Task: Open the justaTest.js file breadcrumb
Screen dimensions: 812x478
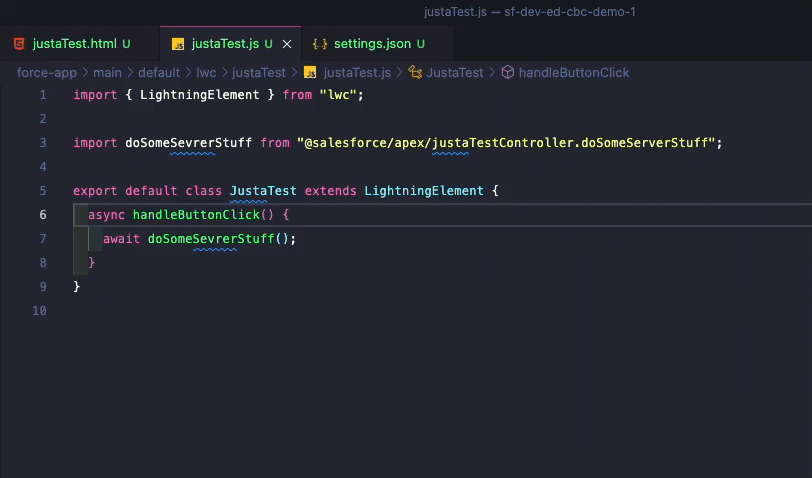Action: point(357,73)
